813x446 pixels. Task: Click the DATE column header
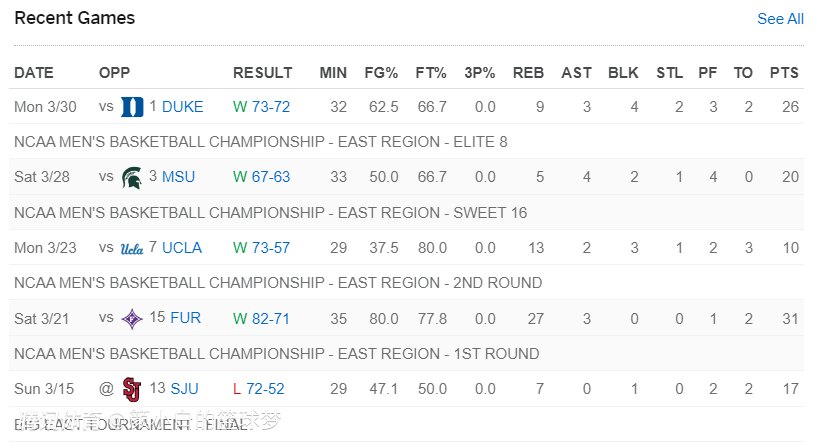coord(34,73)
